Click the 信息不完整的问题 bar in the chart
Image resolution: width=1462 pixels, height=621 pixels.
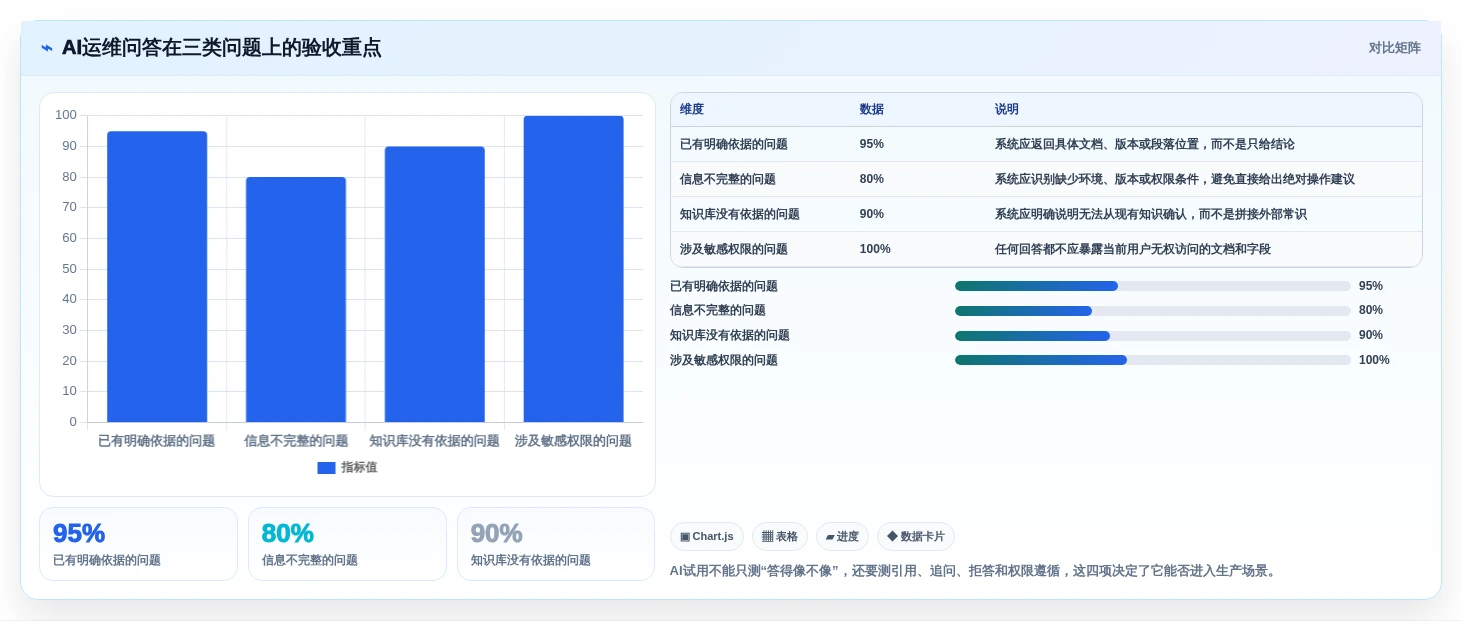click(x=296, y=300)
